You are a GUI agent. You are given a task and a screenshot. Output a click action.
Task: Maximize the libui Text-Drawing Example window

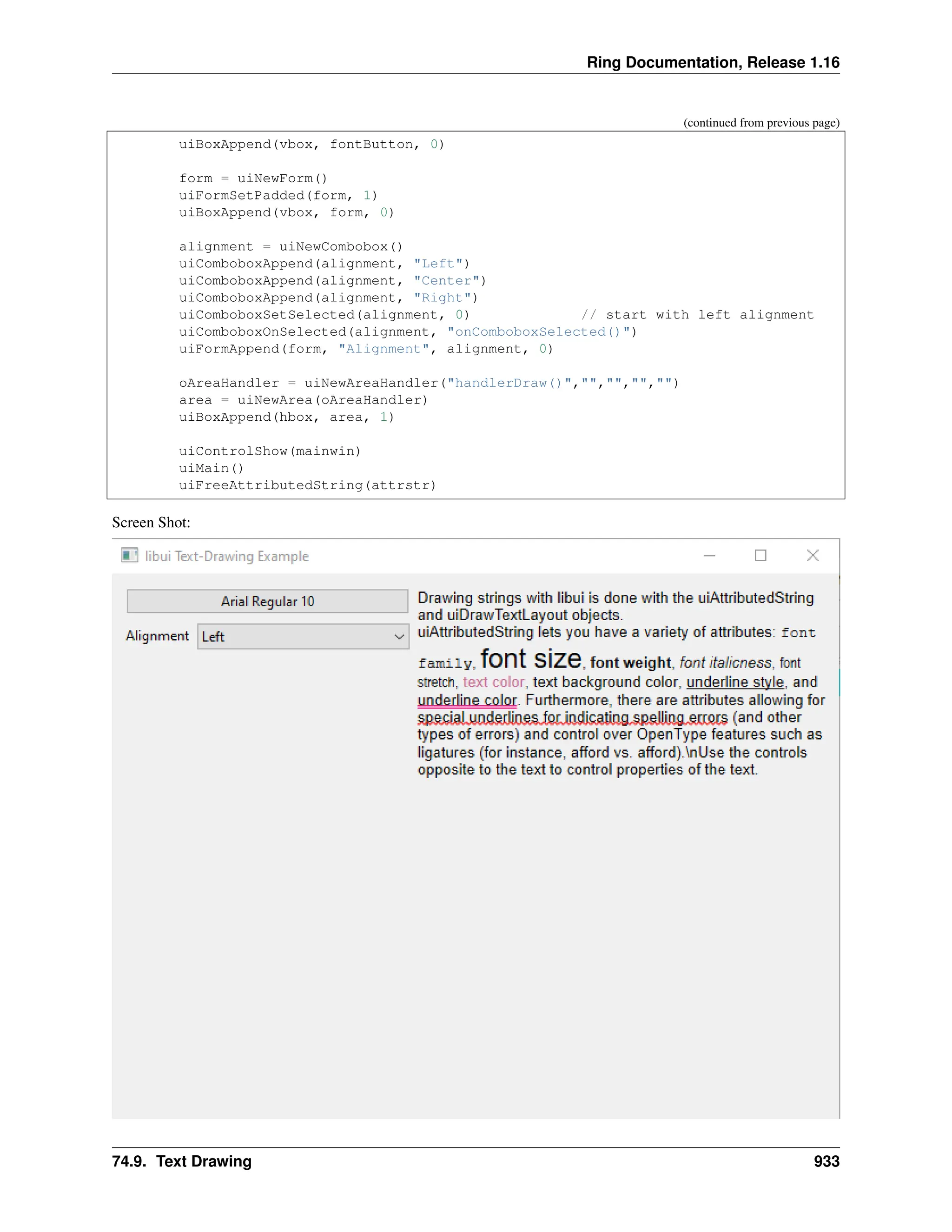tap(760, 556)
